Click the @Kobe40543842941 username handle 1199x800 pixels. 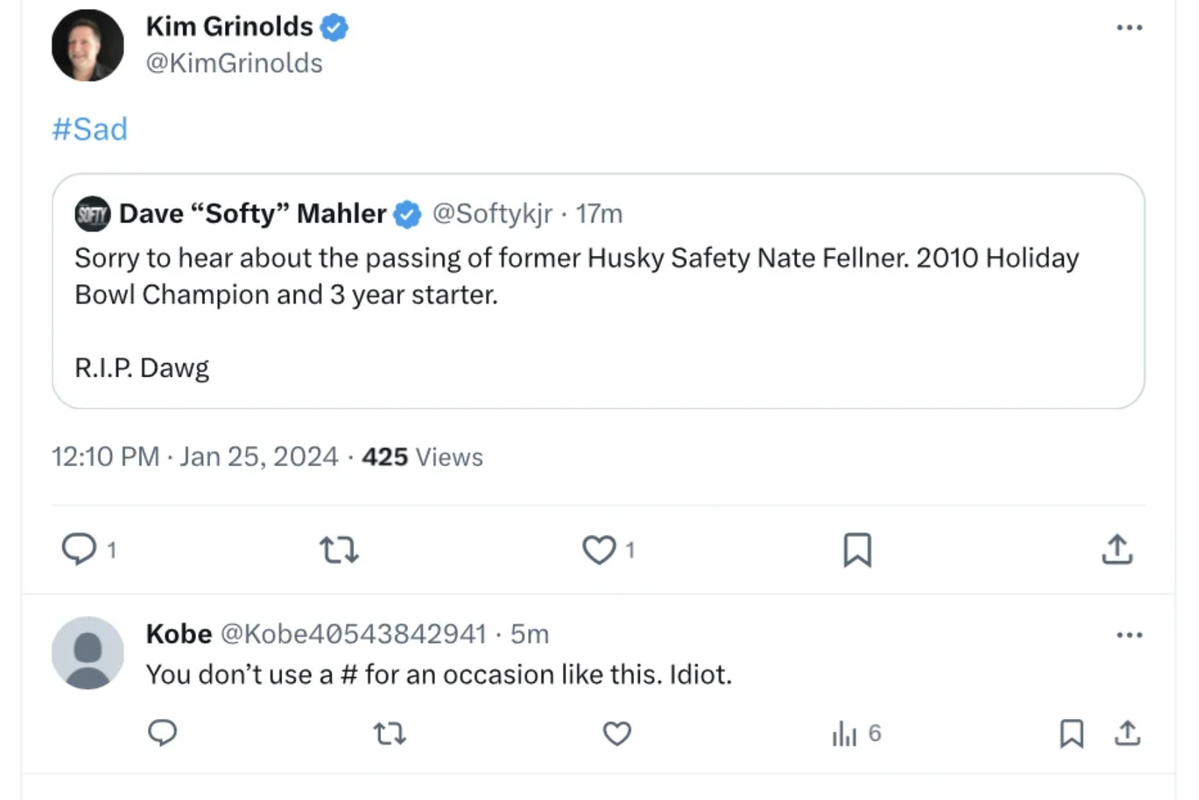coord(352,634)
